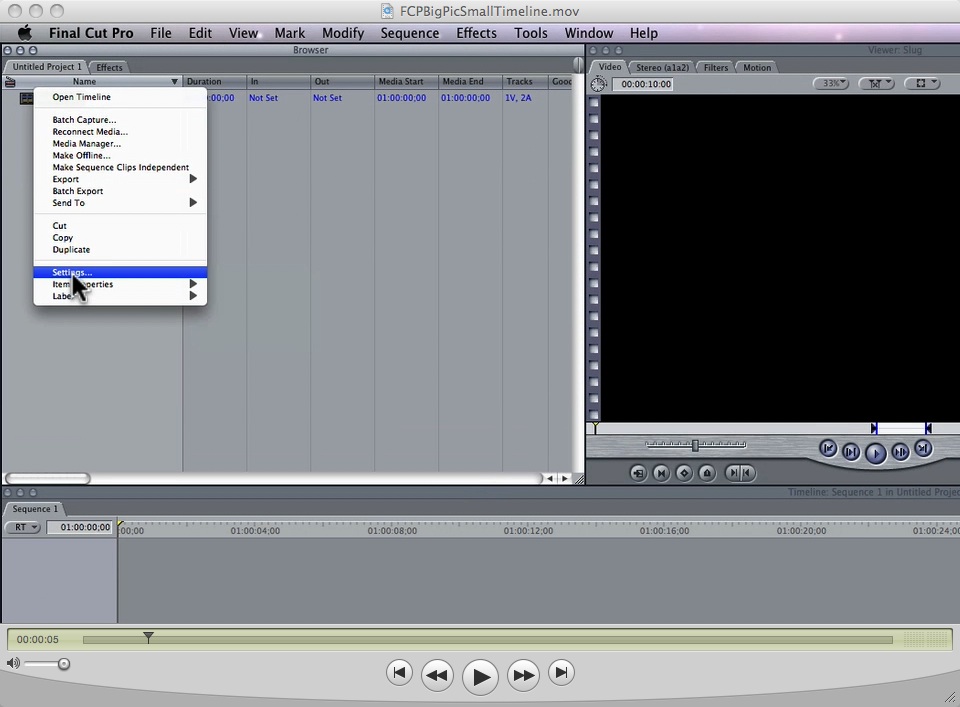Click the Timeline timecode field 01:00:00;00
Screen dimensions: 960x707
80,527
